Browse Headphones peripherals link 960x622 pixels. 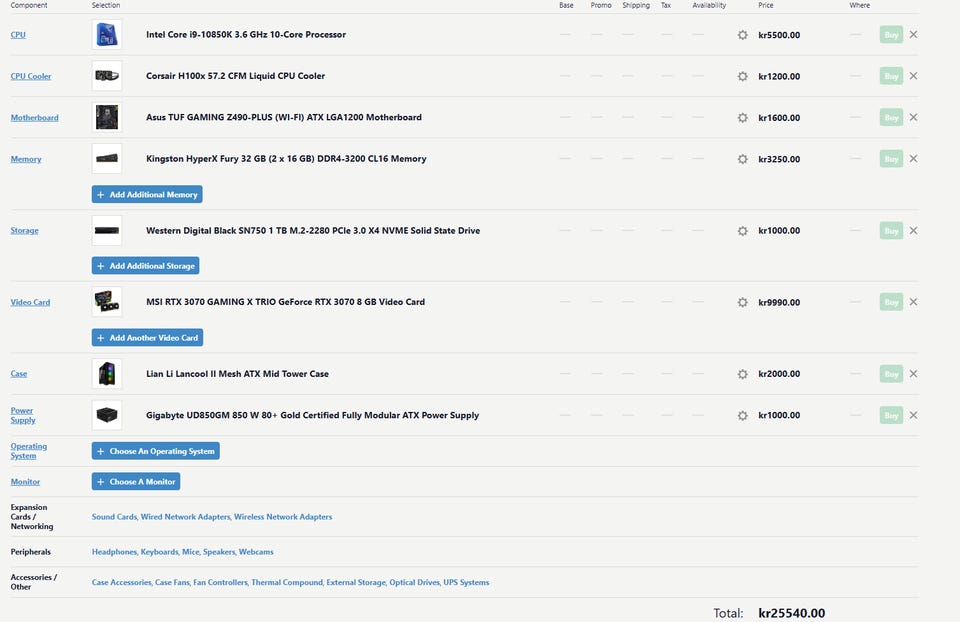pos(114,552)
